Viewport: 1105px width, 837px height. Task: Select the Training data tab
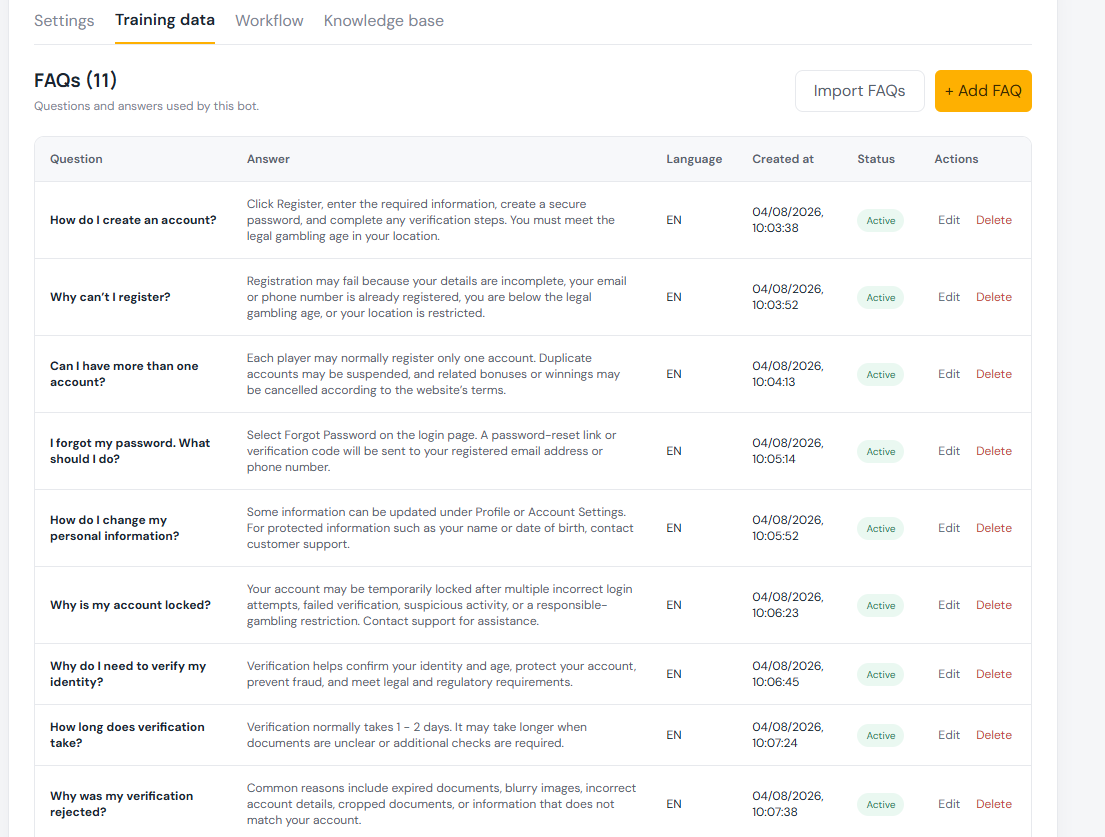[165, 20]
